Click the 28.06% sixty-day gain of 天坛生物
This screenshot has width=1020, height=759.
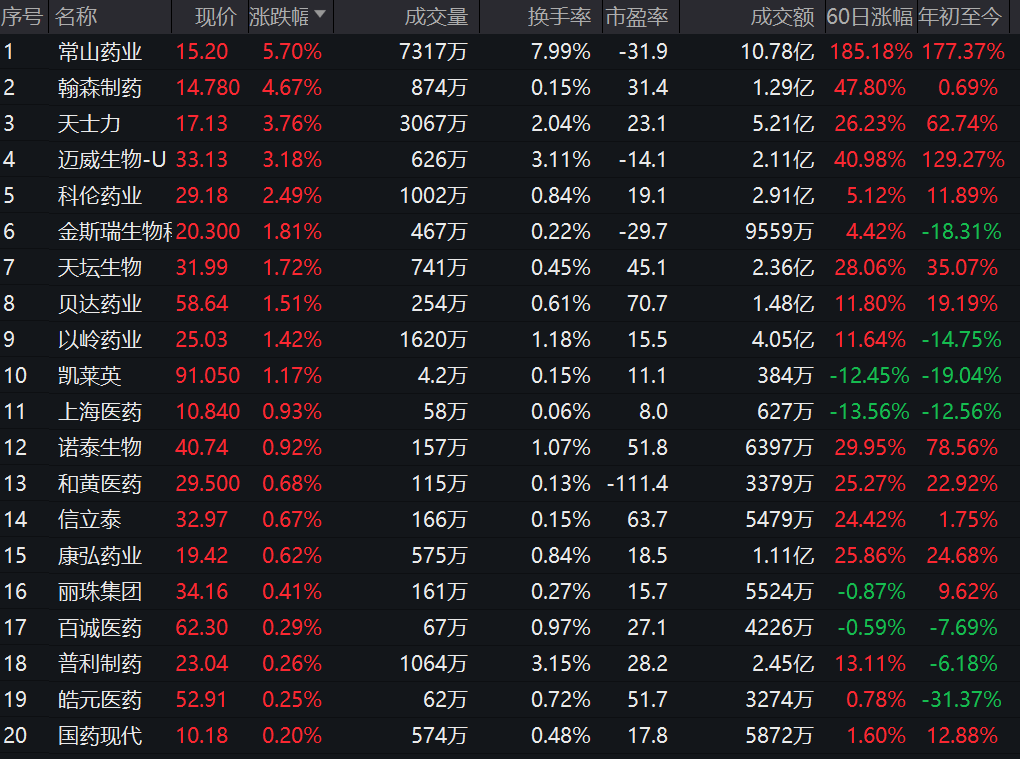870,267
